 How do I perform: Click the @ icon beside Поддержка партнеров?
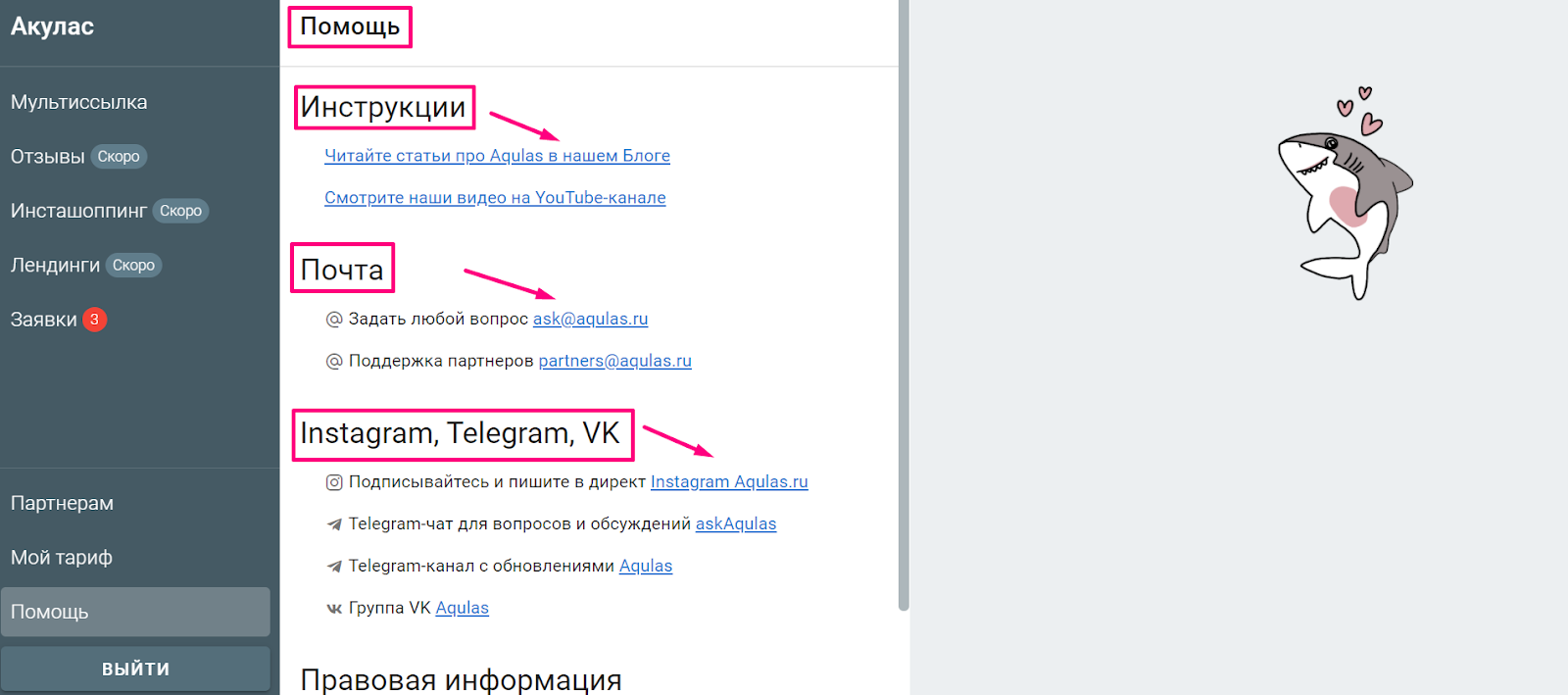click(334, 362)
